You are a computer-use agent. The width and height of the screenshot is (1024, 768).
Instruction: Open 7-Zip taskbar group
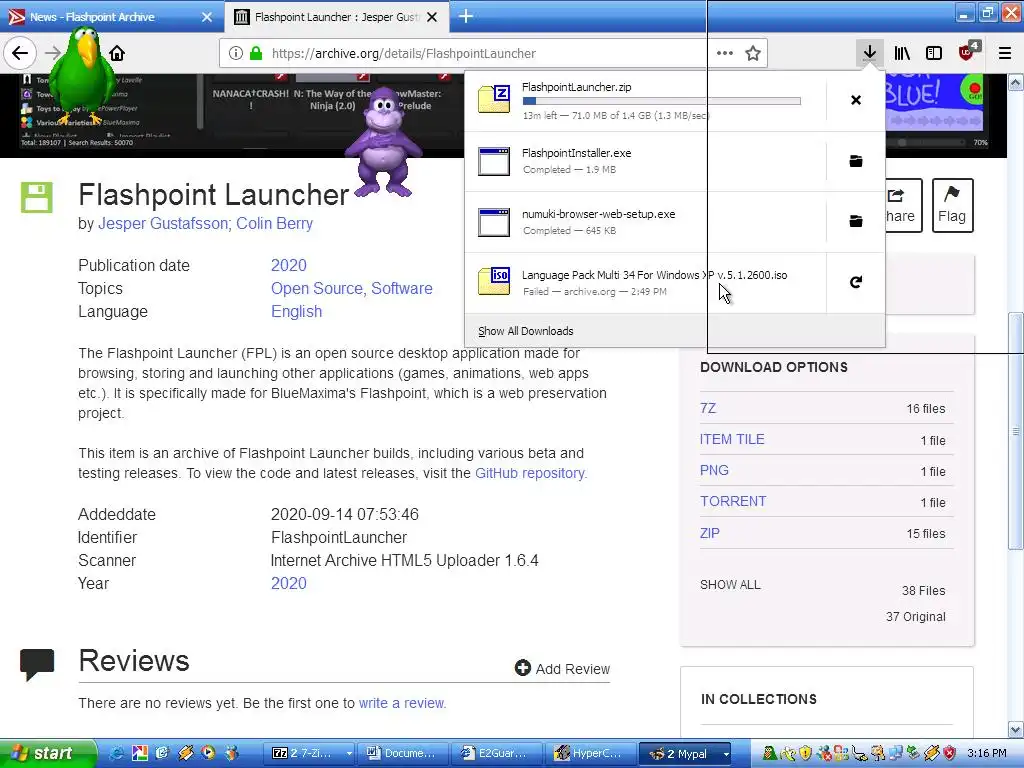[312, 753]
